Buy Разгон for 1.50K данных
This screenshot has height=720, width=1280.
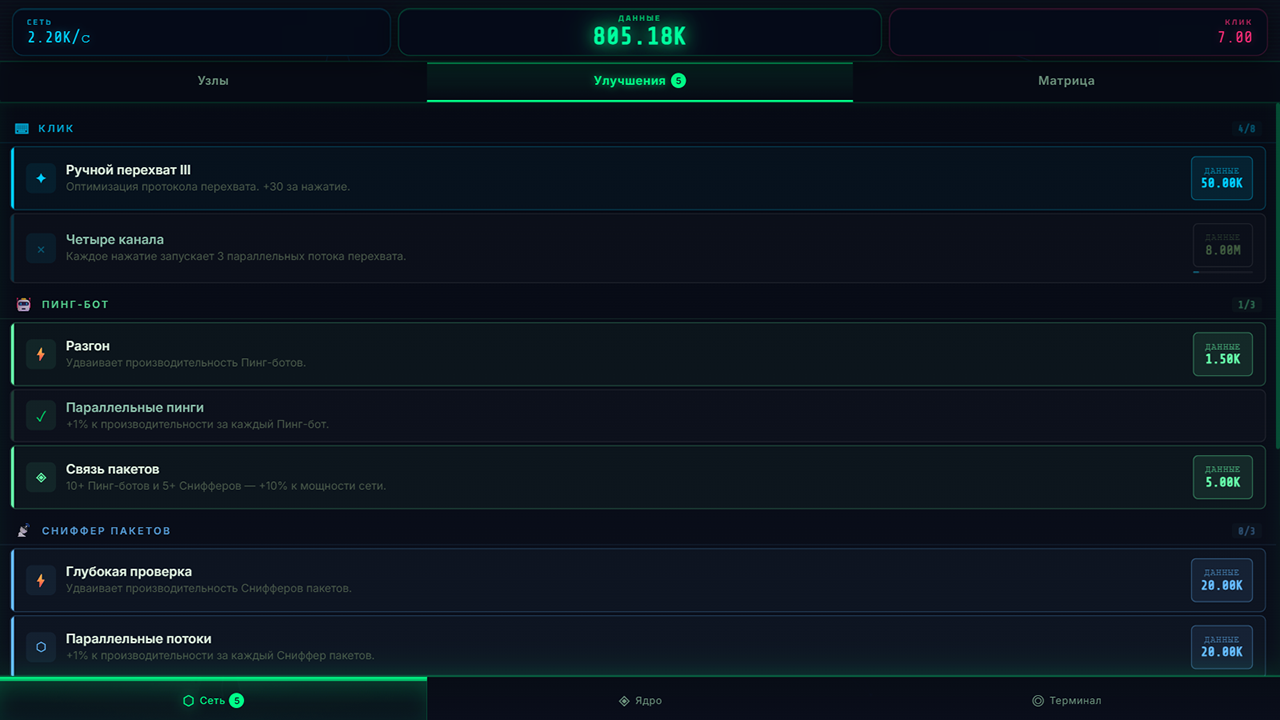pos(1222,354)
